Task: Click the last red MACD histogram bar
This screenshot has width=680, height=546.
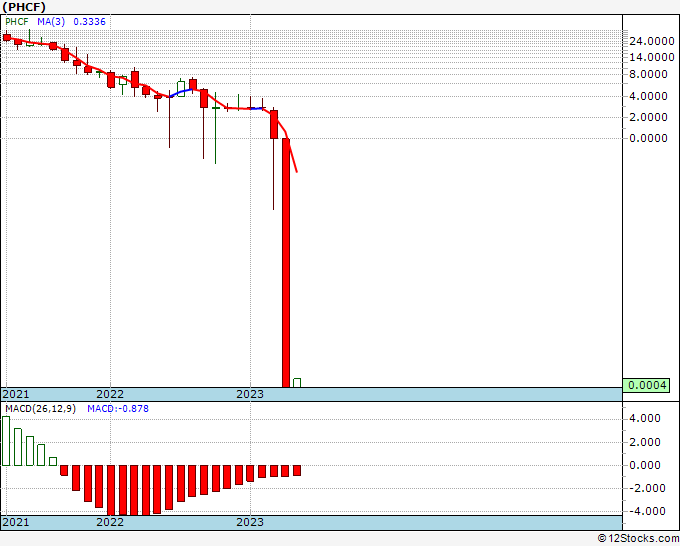Action: click(x=297, y=471)
